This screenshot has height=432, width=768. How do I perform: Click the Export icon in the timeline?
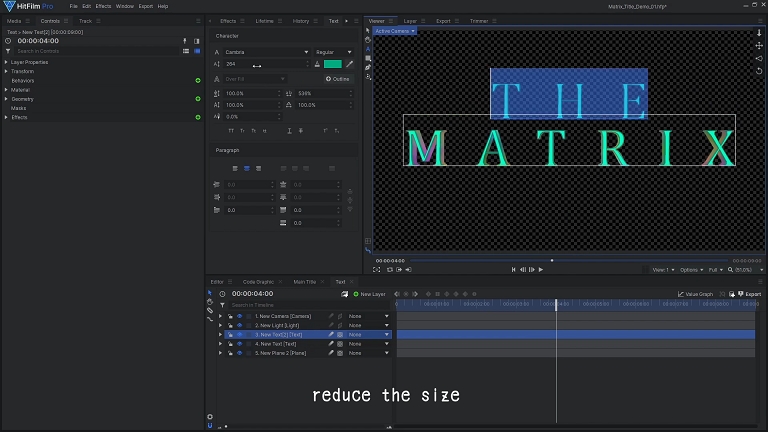tap(741, 294)
